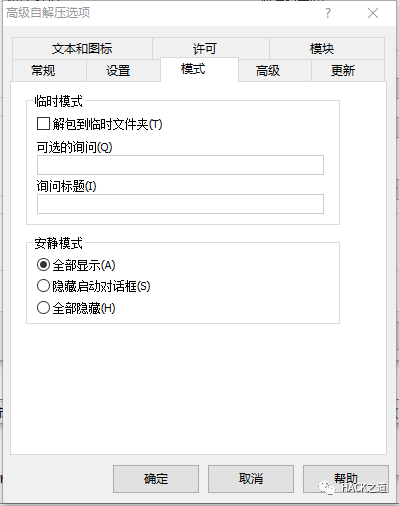Click the 解包到临时文件夹(T) label text
Screen dimensions: 399x506
107,124
